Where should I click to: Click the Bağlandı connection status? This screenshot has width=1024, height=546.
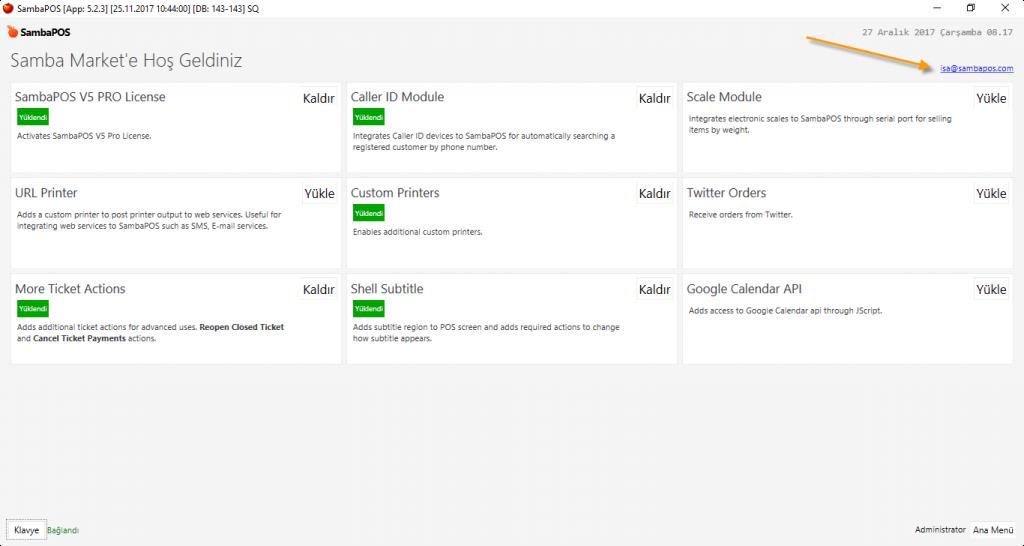click(63, 530)
